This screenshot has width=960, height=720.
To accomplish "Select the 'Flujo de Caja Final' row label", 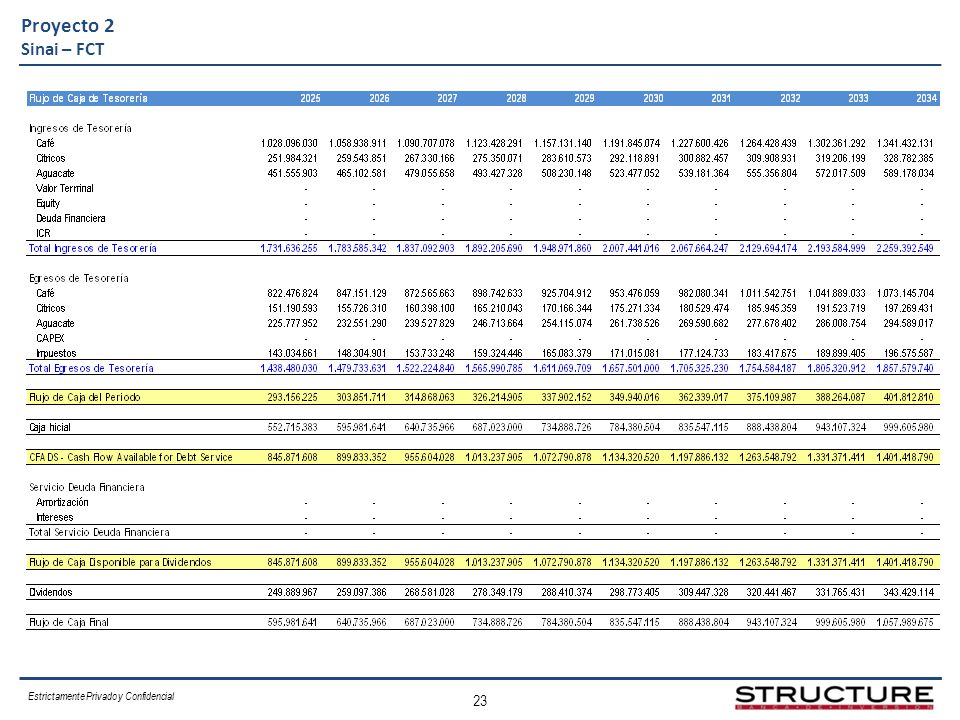I will tap(69, 622).
